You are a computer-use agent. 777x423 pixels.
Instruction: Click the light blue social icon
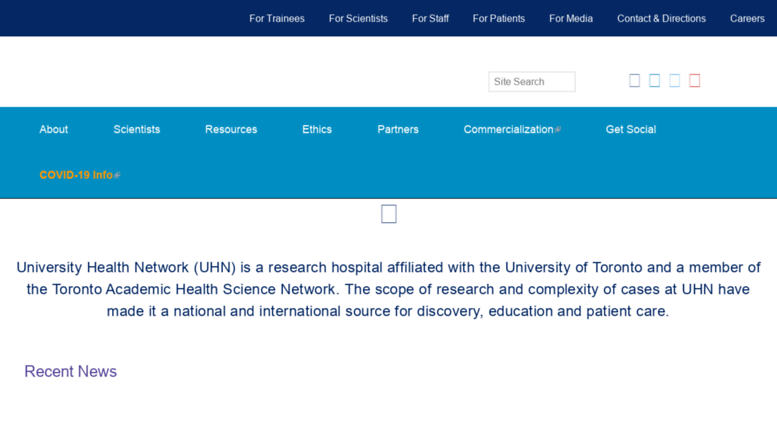coord(674,80)
